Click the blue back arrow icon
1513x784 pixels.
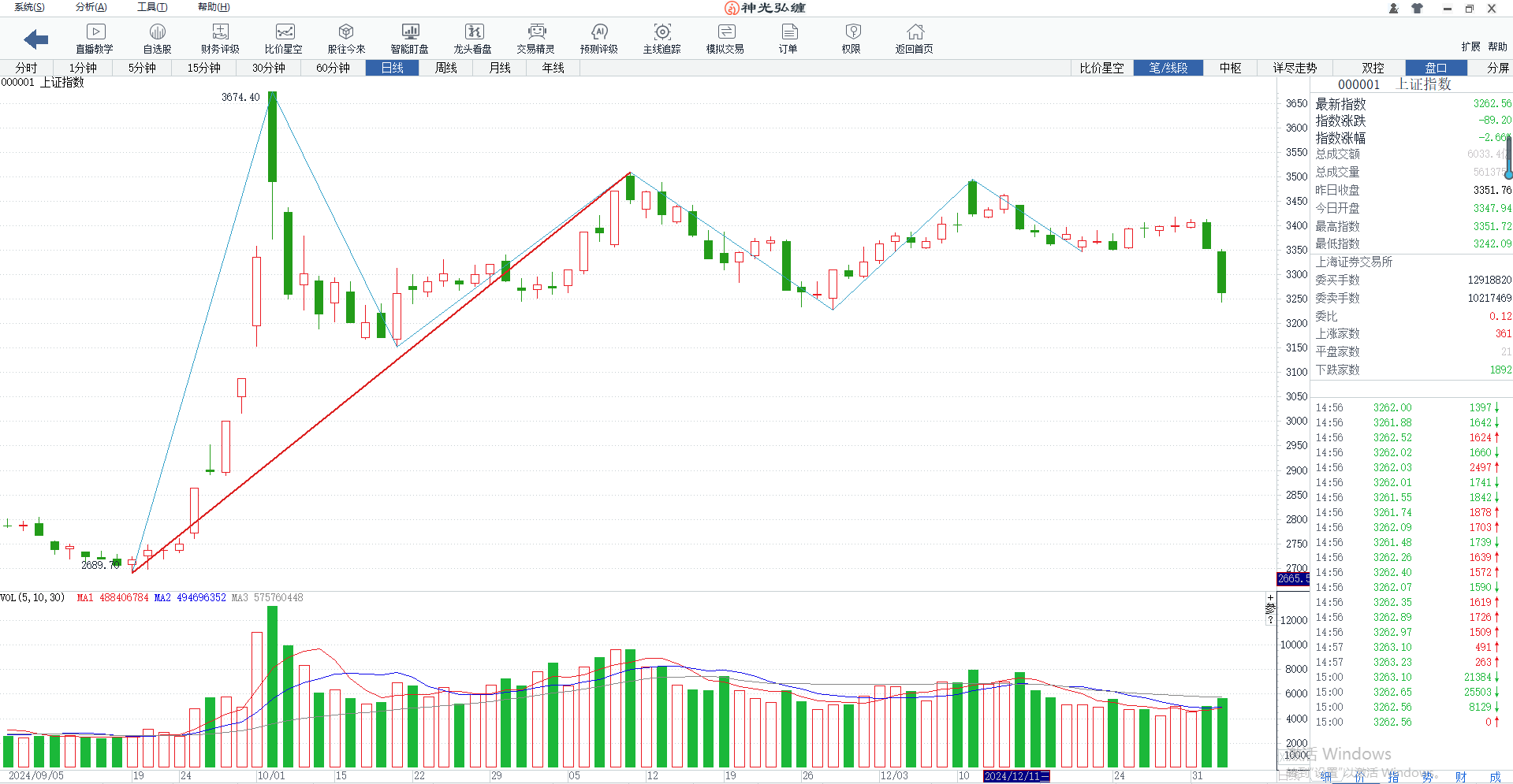(x=36, y=39)
